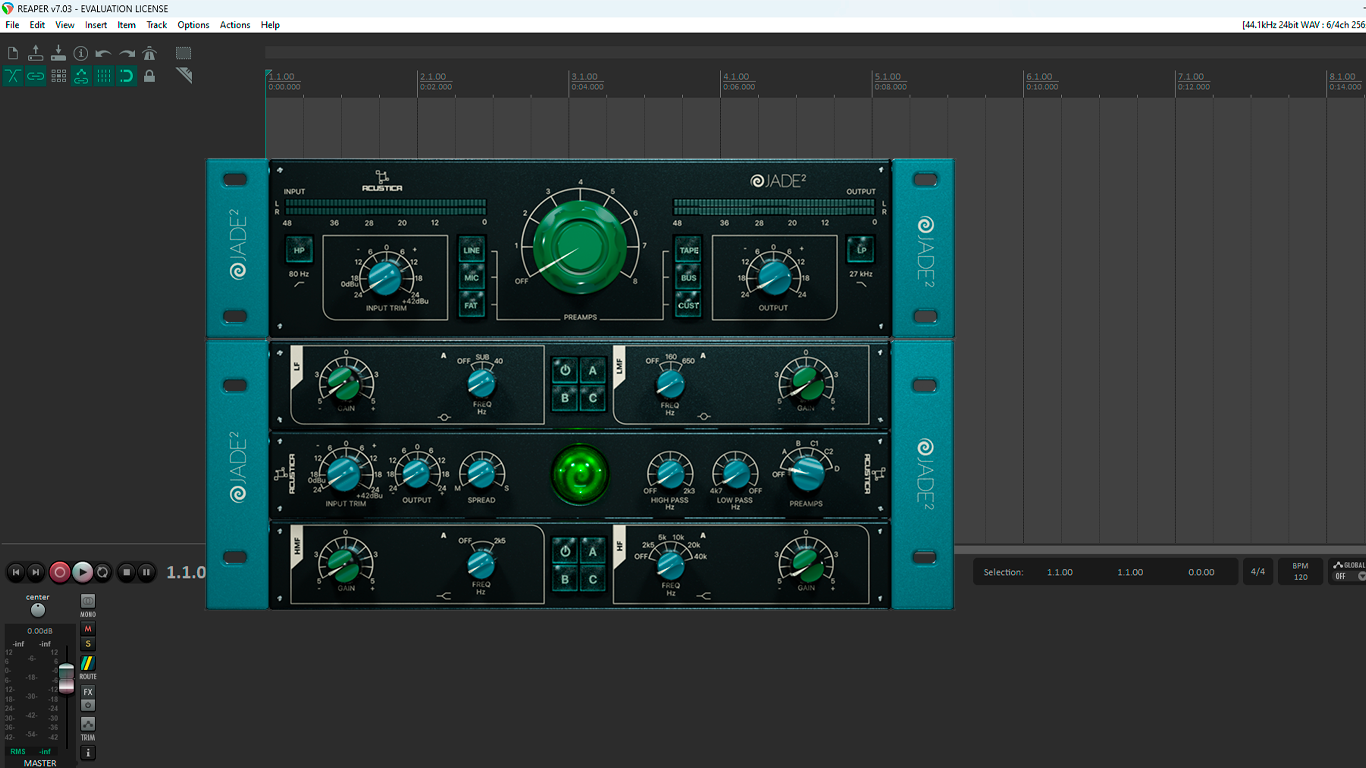Toggle power button between LF and LMF bands
This screenshot has height=768, width=1366.
566,370
